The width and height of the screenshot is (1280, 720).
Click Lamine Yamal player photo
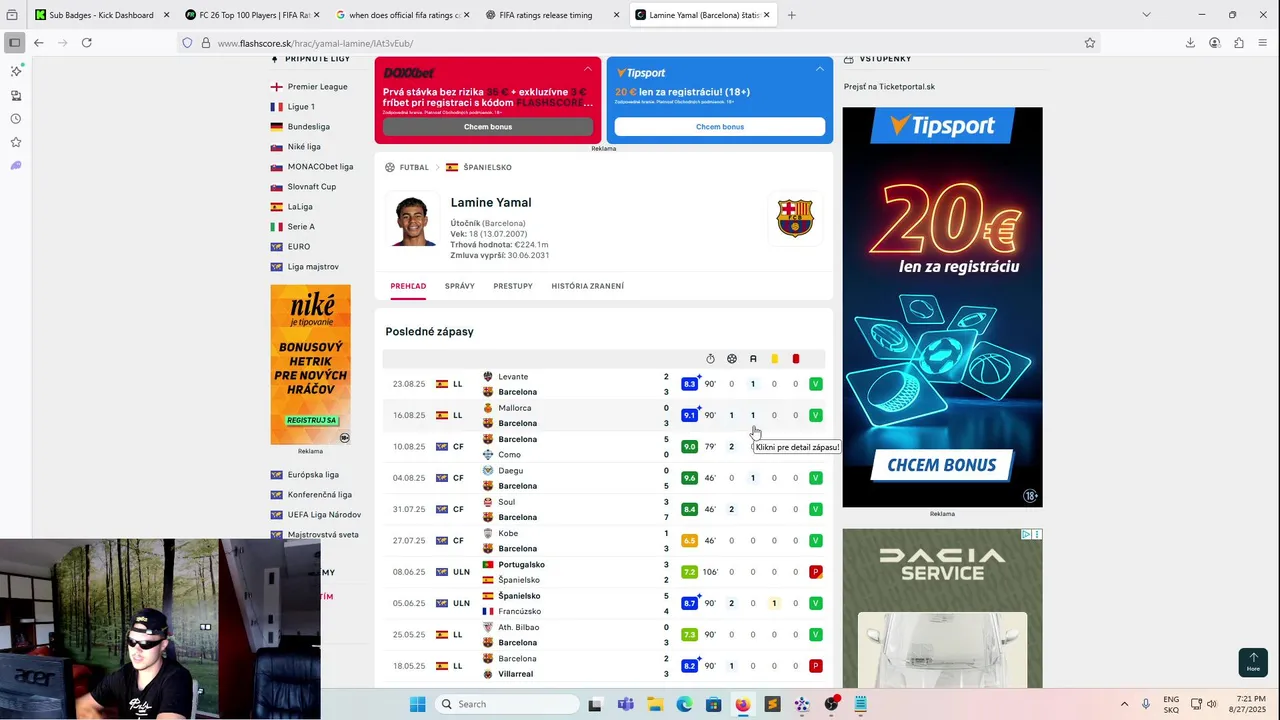(415, 220)
